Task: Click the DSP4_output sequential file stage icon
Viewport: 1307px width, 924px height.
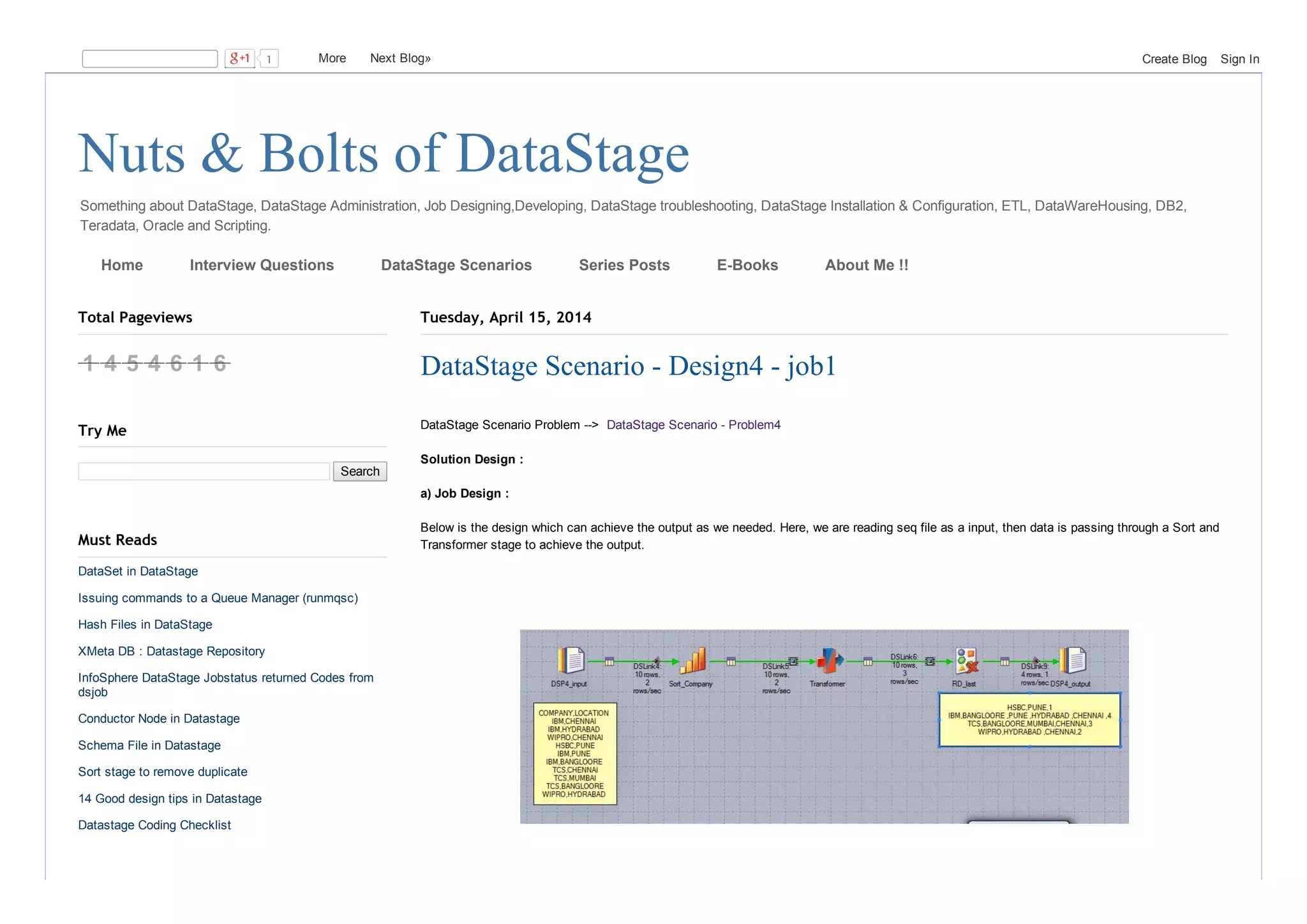Action: [1073, 660]
